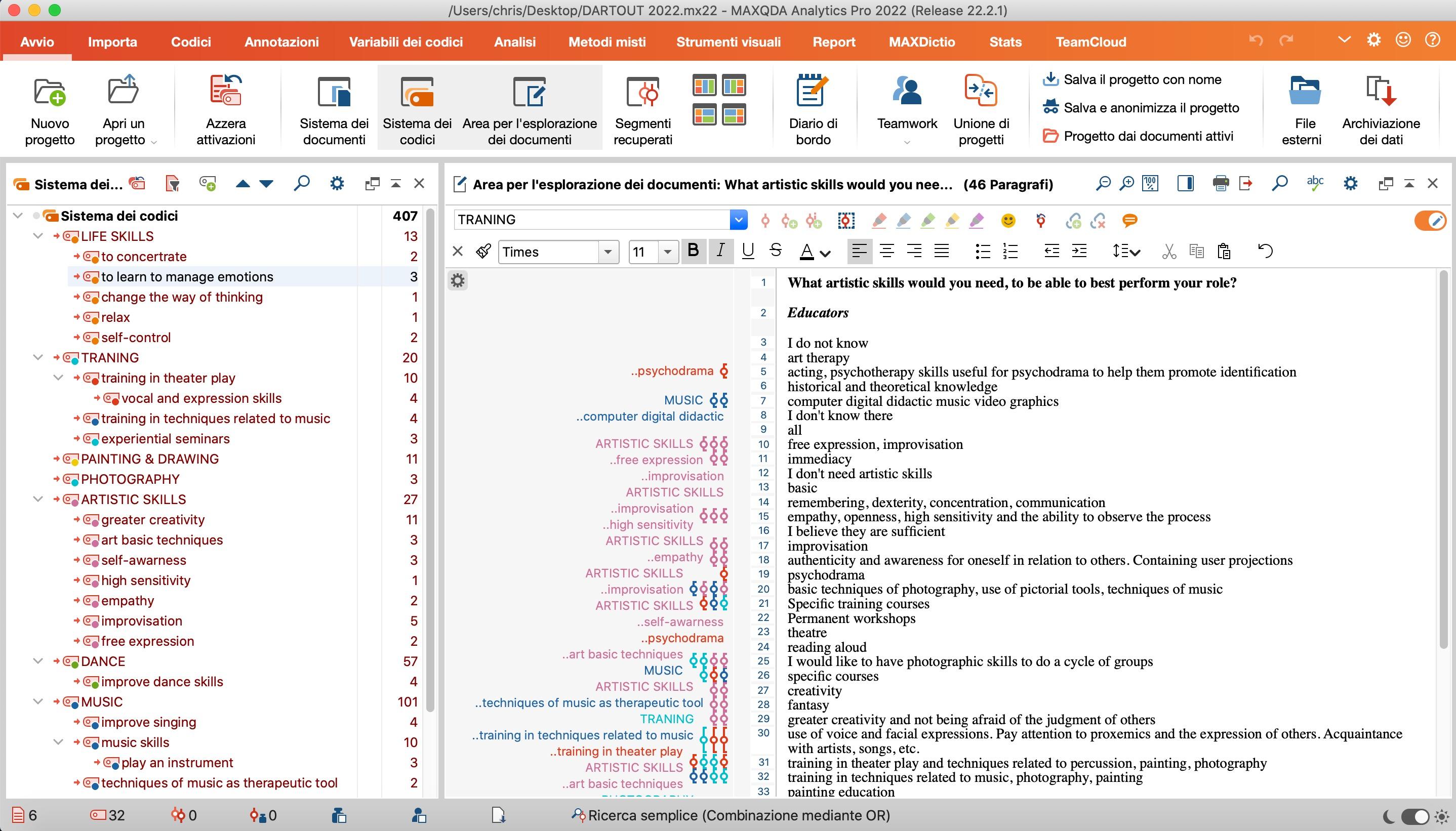Click Progetto dai documenti attivi

tap(1148, 136)
